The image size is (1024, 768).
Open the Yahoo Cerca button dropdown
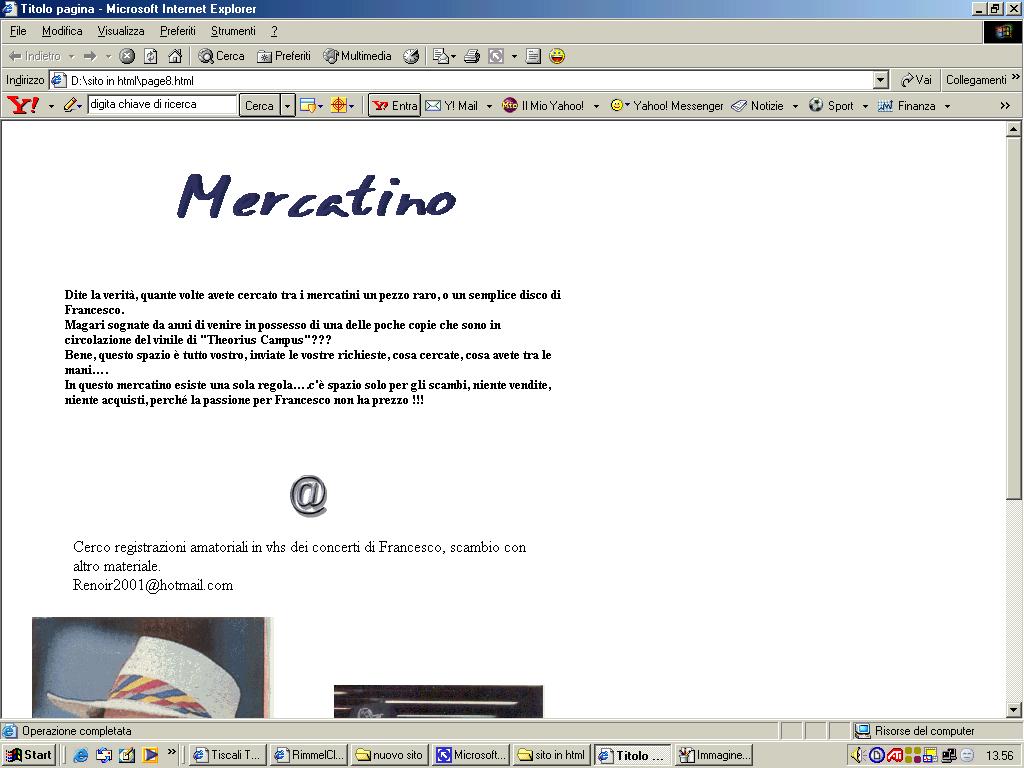pos(287,105)
